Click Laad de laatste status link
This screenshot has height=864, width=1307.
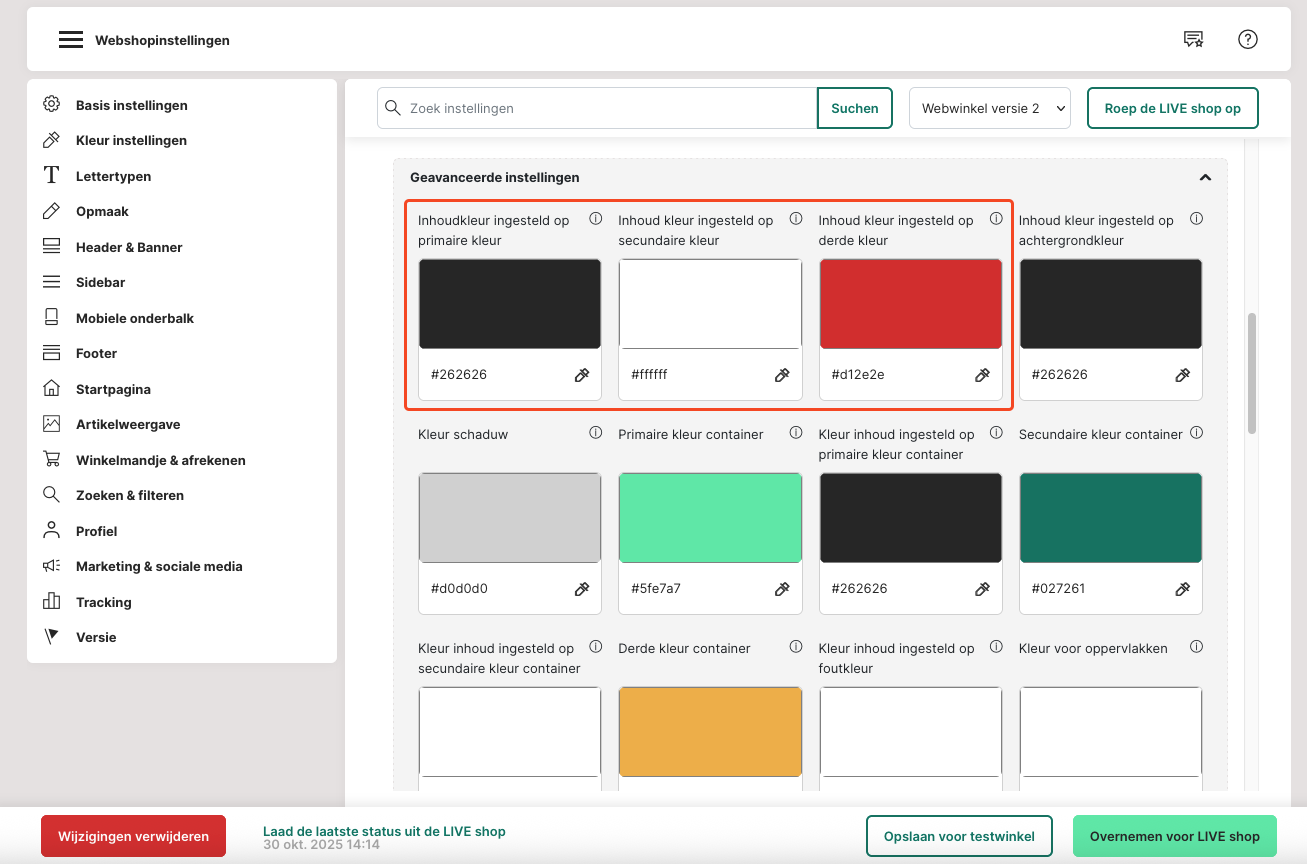coord(384,831)
